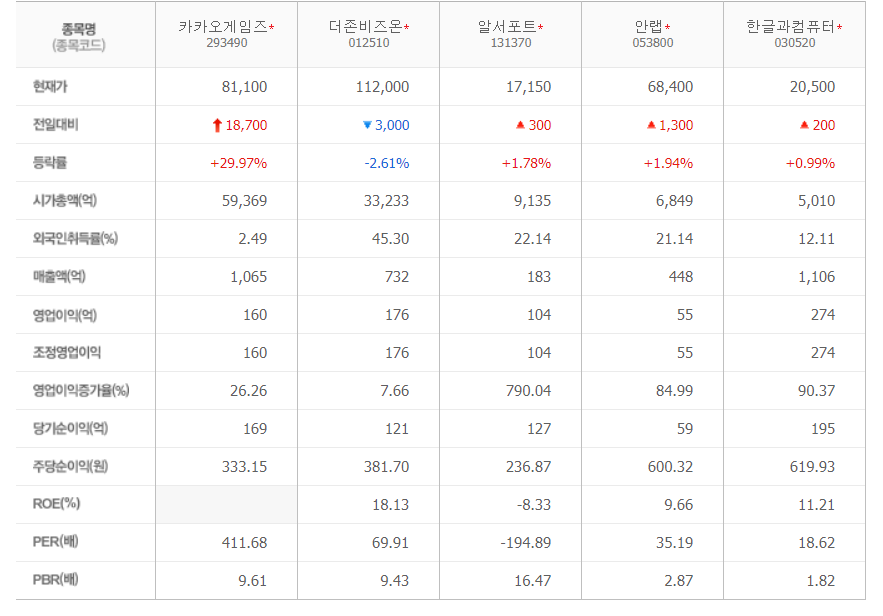Open the 카카오게임즈 stock link
This screenshot has width=883, height=616.
point(223,26)
